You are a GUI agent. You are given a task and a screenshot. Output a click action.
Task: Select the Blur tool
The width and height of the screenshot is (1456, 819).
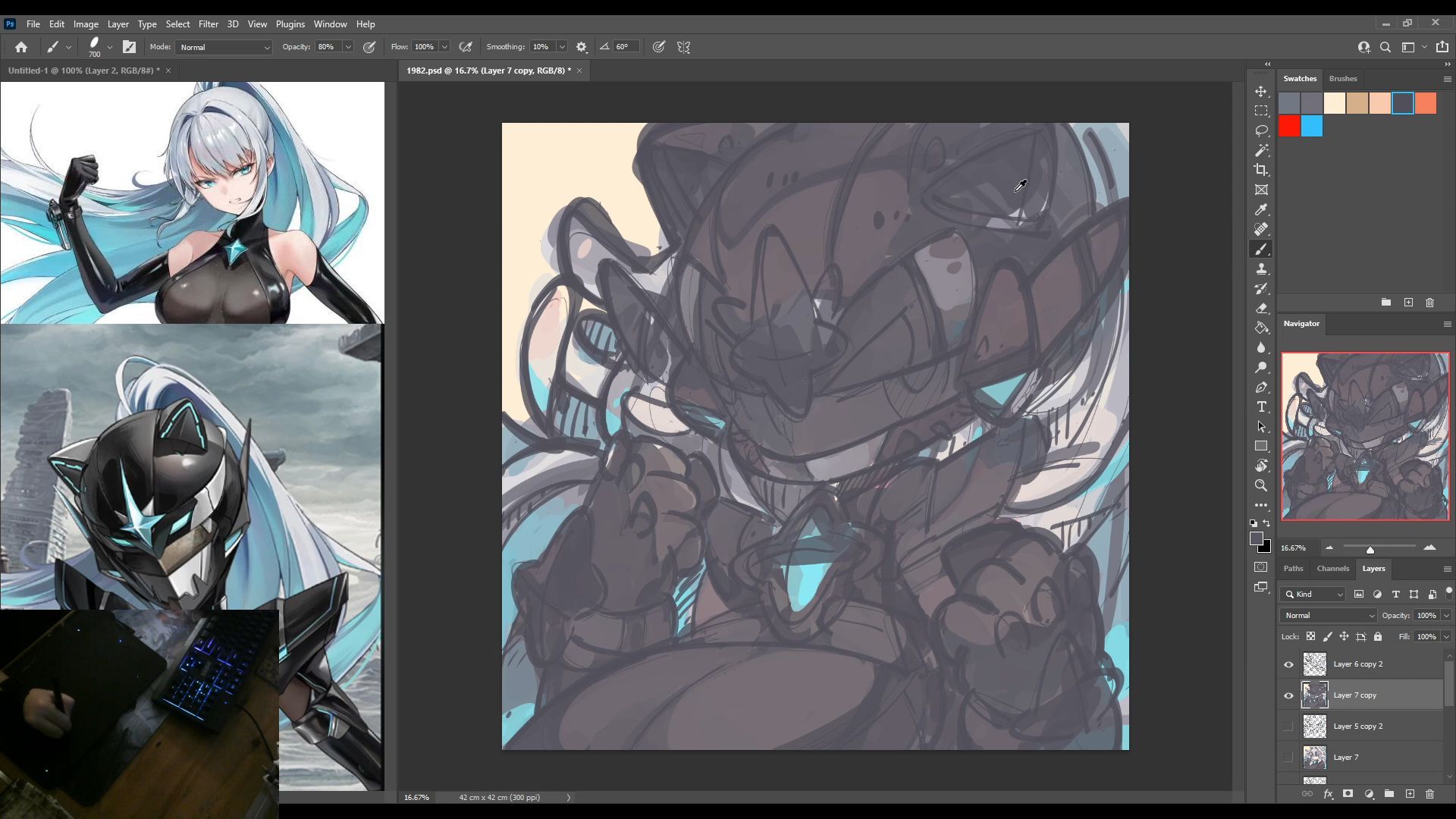(x=1261, y=347)
